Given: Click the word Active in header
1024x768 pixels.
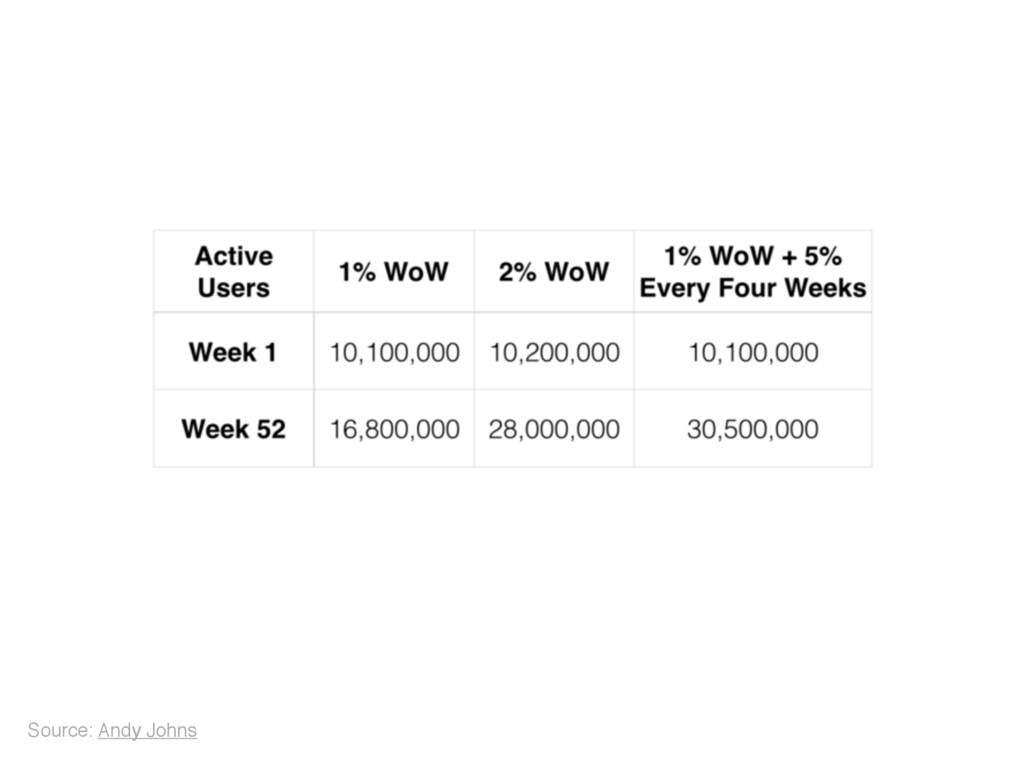Looking at the screenshot, I should point(234,256).
